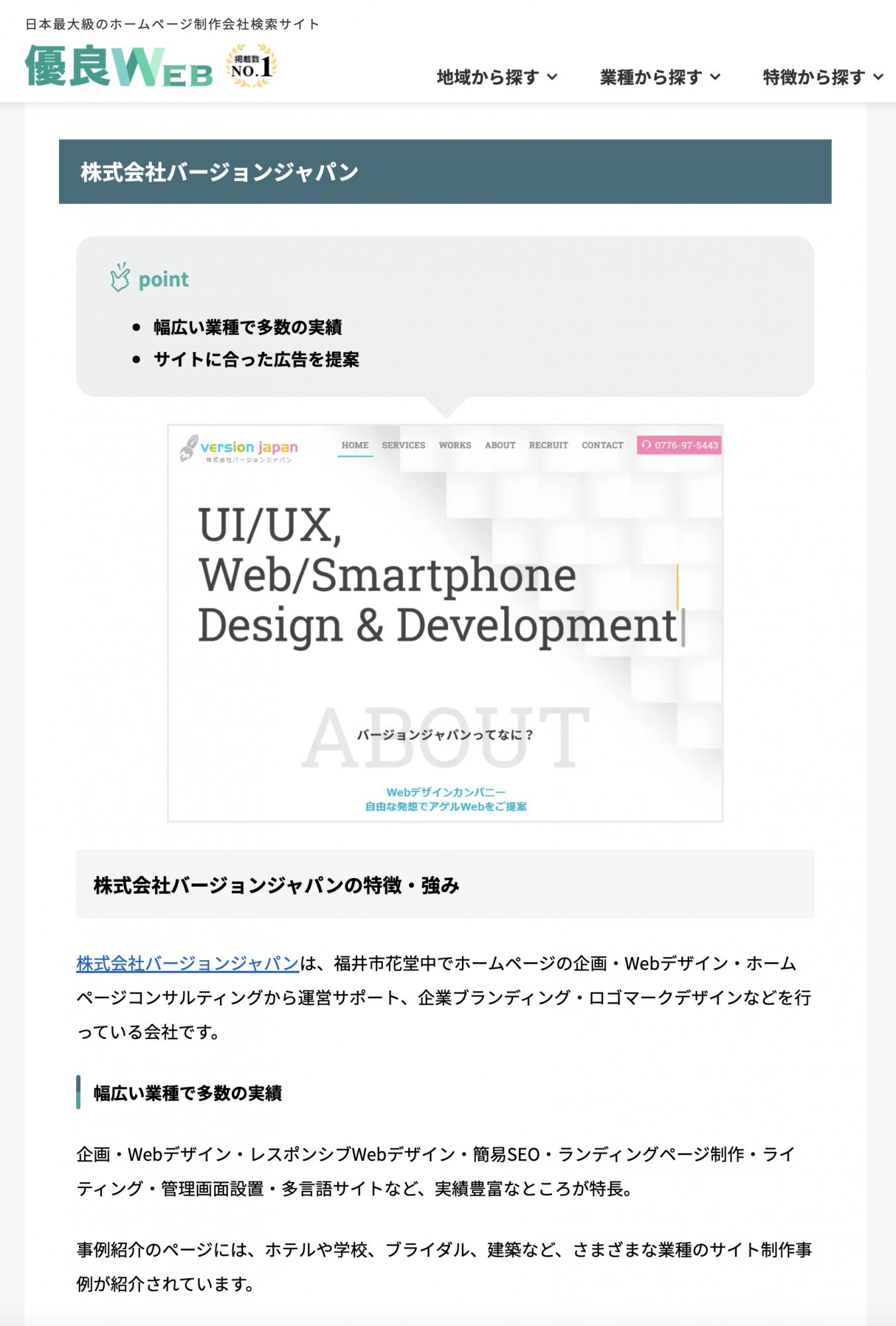
Task: Open the 地域から探す menu
Action: coord(497,78)
